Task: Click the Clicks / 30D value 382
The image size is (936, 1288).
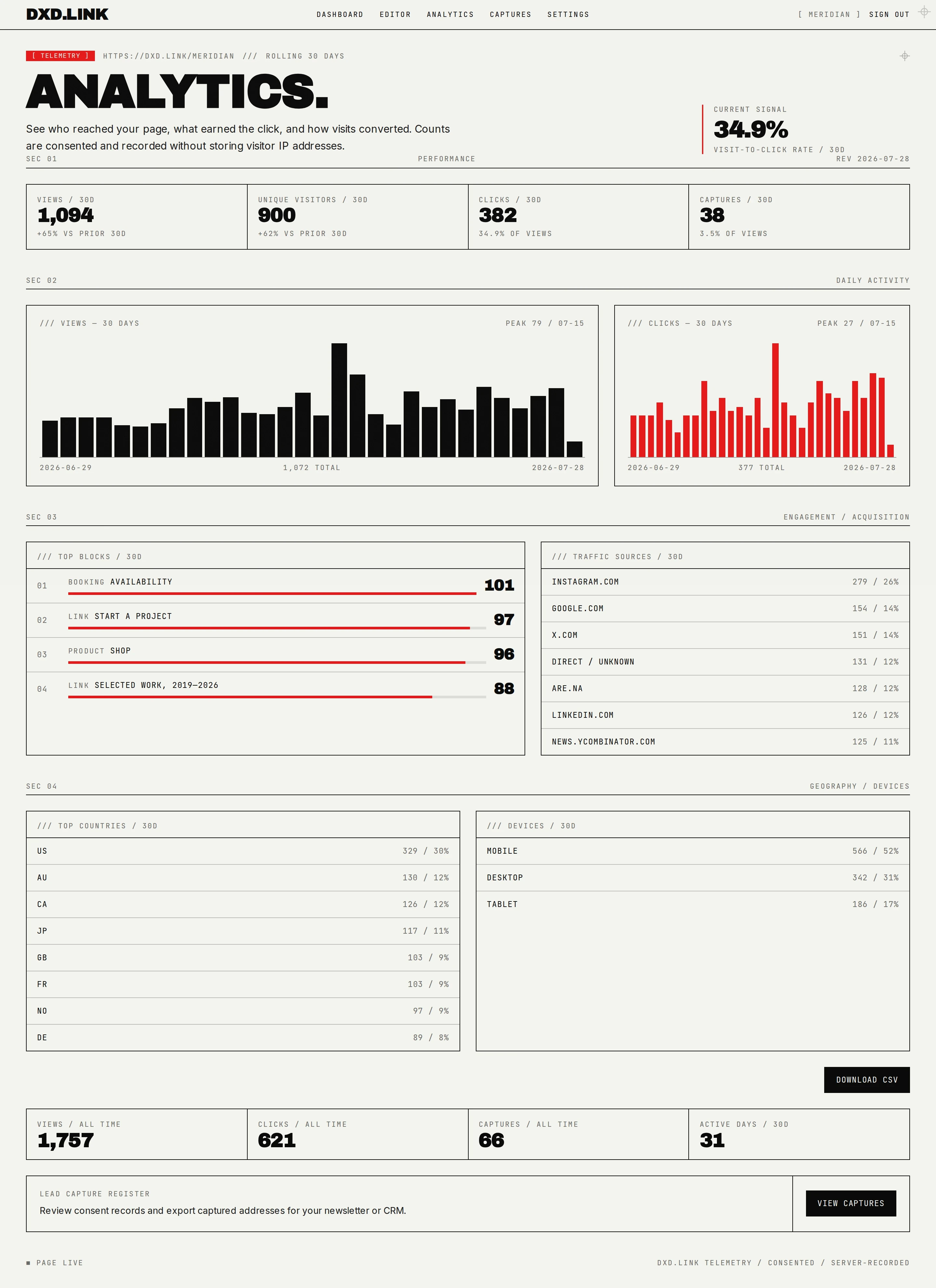Action: (x=497, y=215)
